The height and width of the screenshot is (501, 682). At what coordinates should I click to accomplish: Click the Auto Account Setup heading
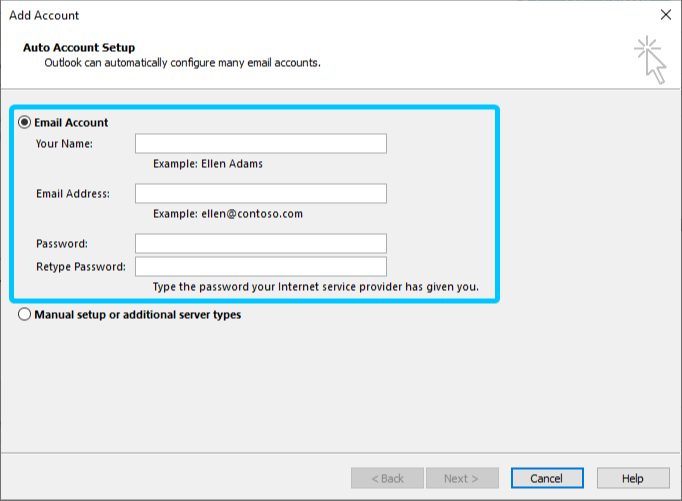coord(79,47)
